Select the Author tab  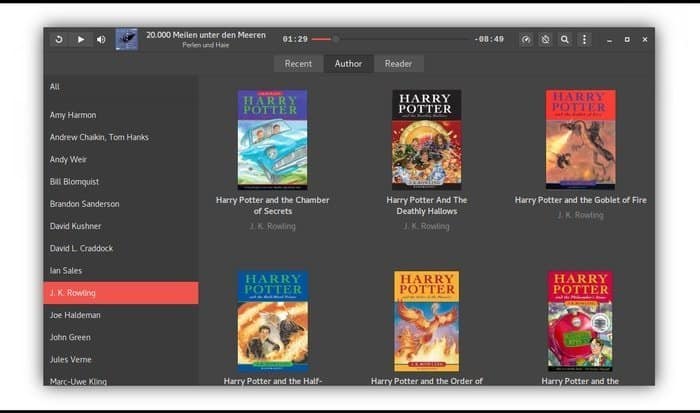(x=348, y=64)
